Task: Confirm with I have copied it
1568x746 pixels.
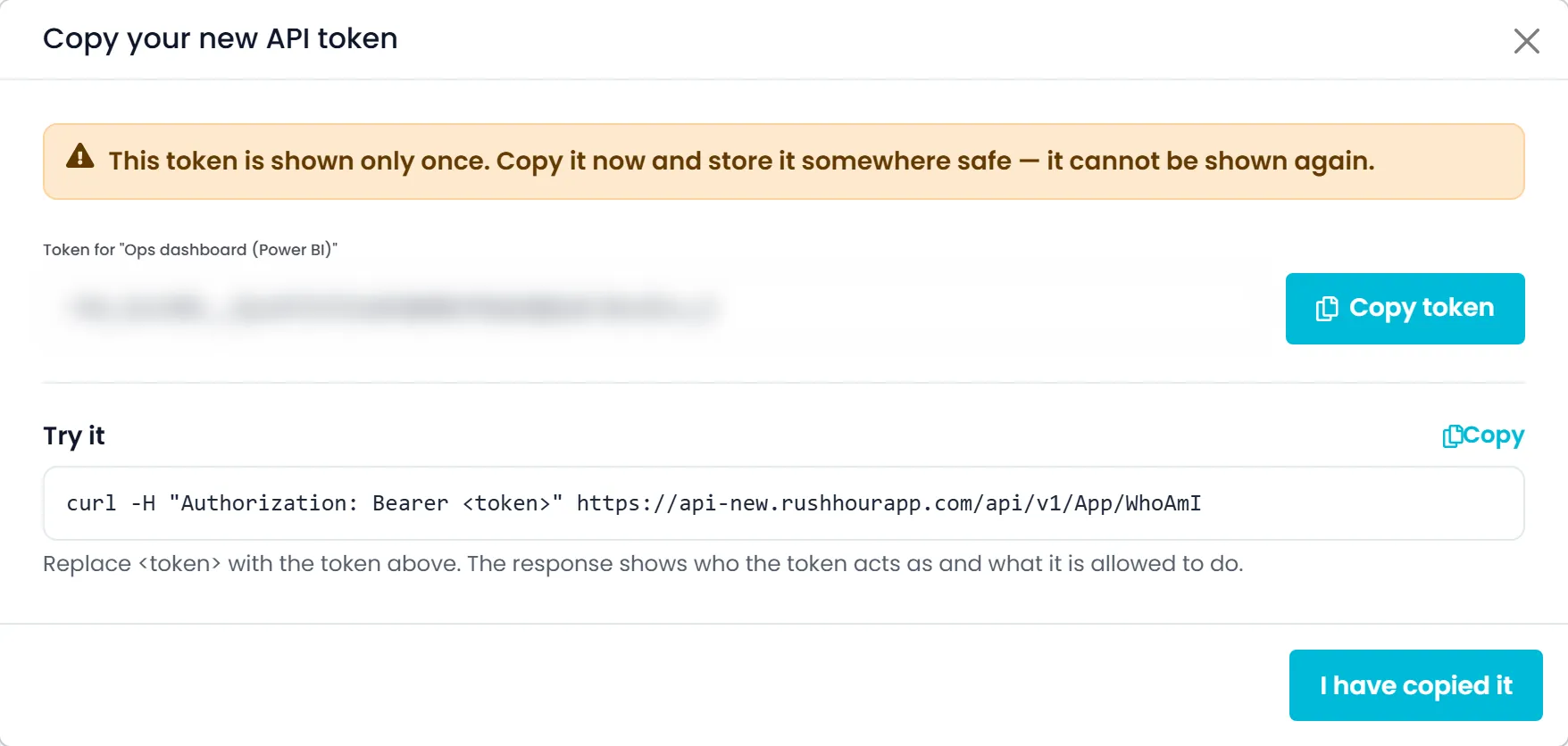Action: pos(1415,685)
